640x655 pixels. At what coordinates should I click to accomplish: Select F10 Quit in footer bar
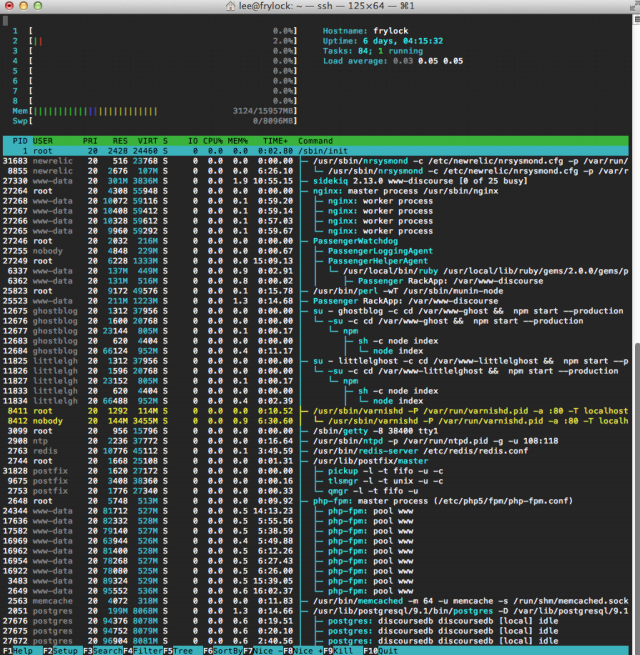(x=381, y=651)
